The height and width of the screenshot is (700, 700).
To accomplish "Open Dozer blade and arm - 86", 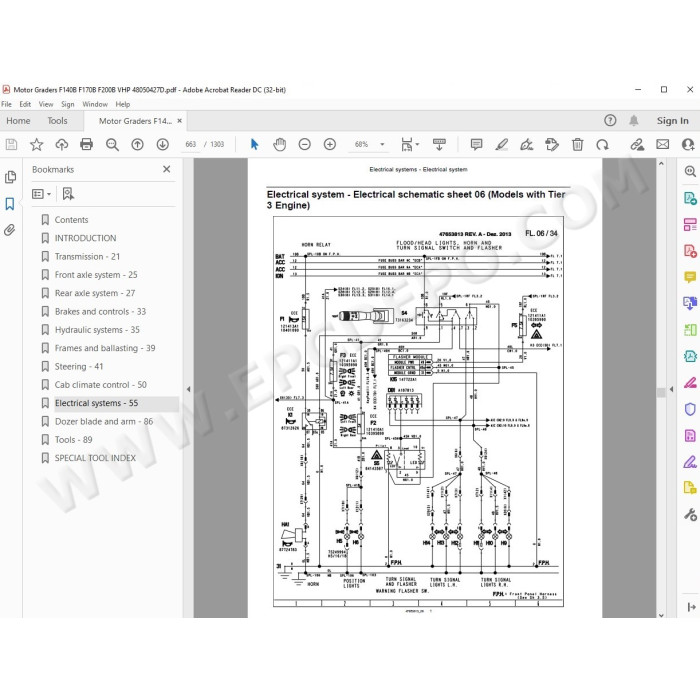I will (104, 421).
